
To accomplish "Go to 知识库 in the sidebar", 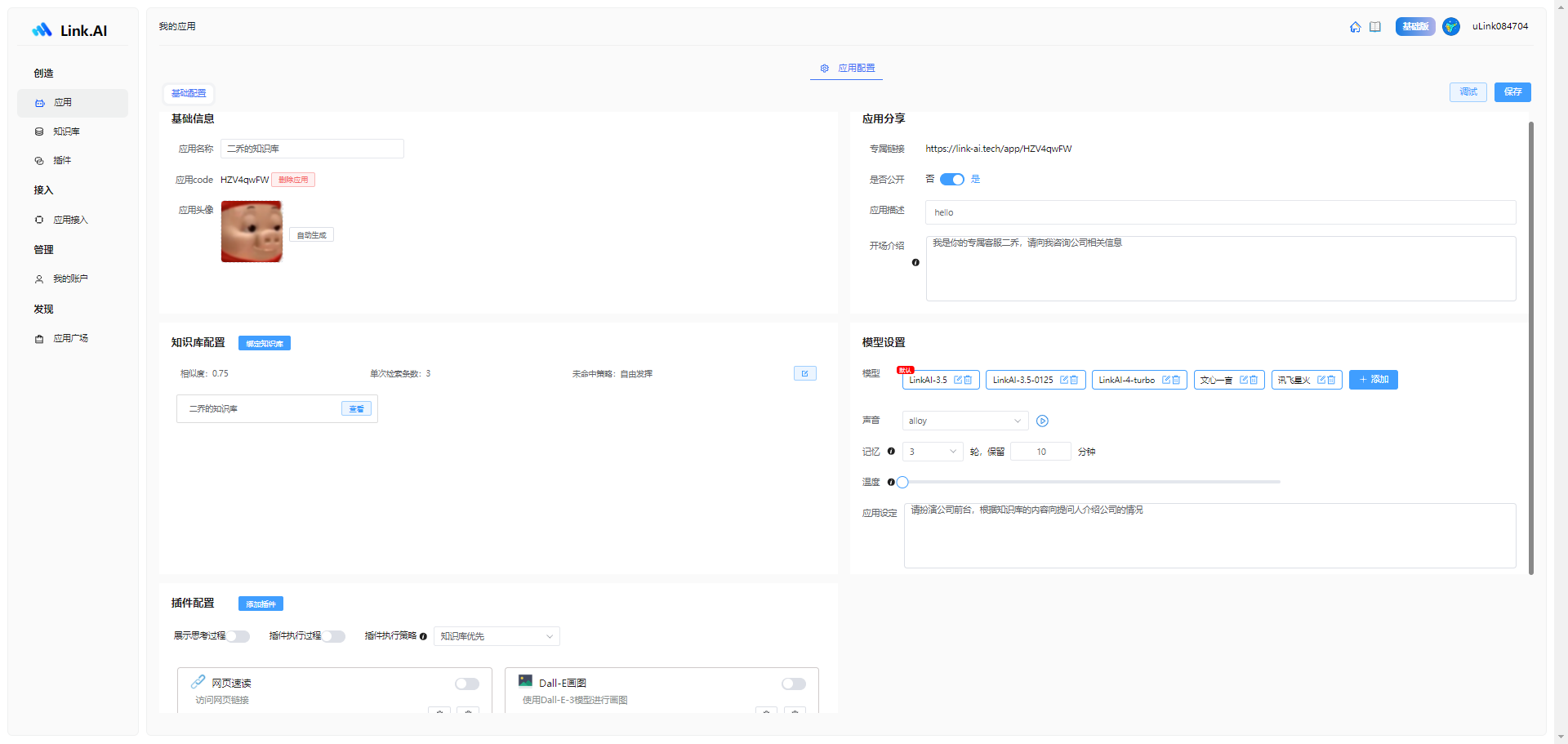I will (66, 131).
